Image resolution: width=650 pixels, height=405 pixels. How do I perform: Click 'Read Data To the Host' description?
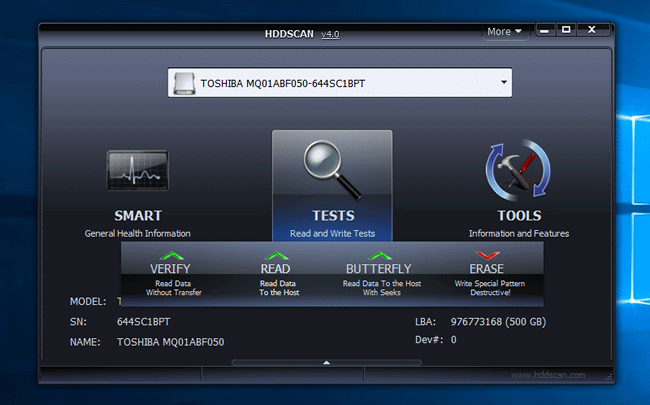tap(279, 288)
